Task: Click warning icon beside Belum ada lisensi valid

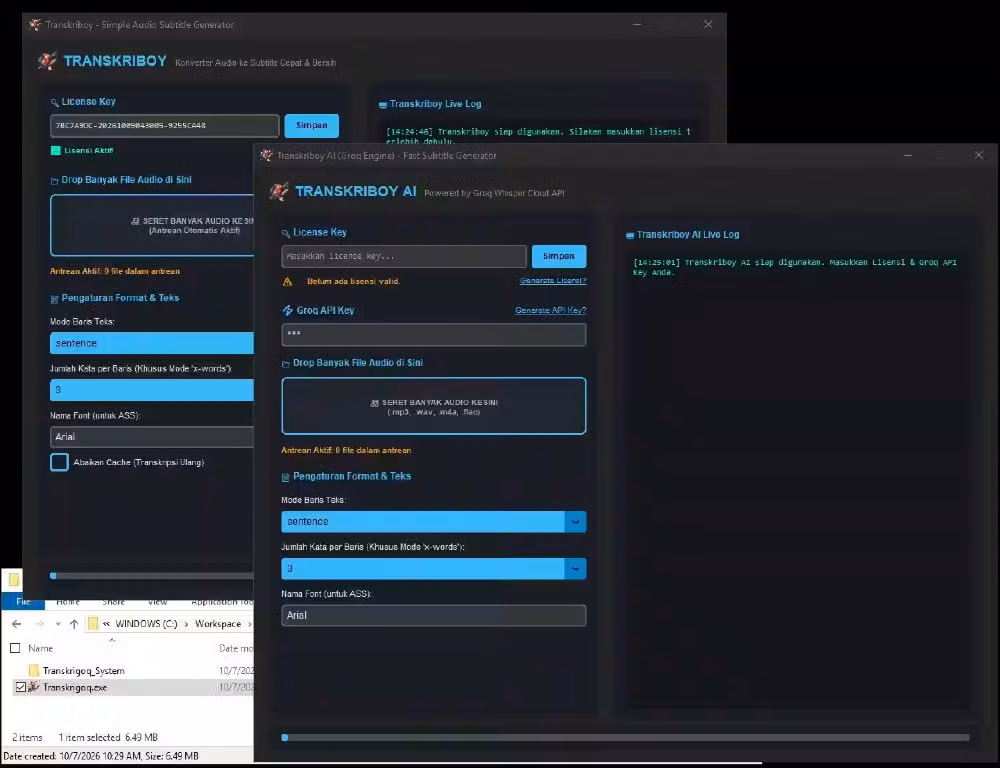Action: (x=288, y=281)
